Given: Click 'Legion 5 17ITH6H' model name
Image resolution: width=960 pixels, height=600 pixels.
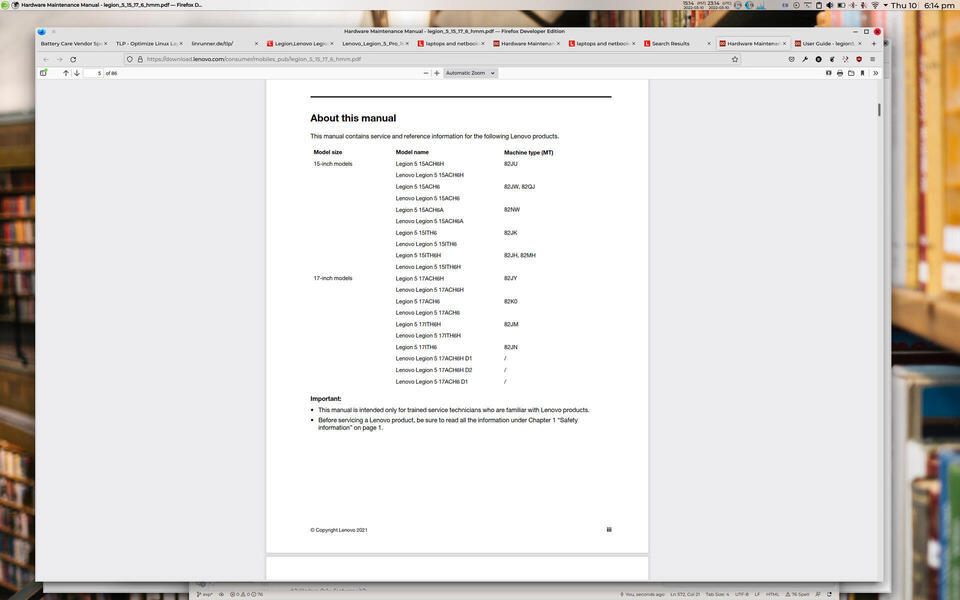Looking at the screenshot, I should click(x=418, y=324).
